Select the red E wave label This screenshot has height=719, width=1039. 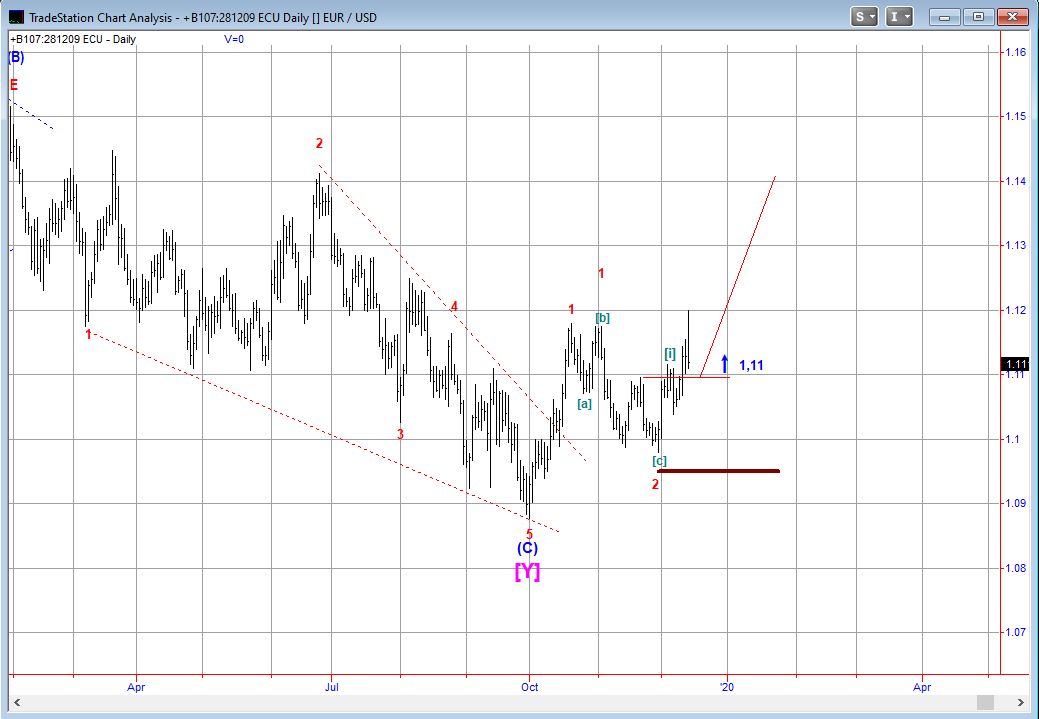point(13,85)
